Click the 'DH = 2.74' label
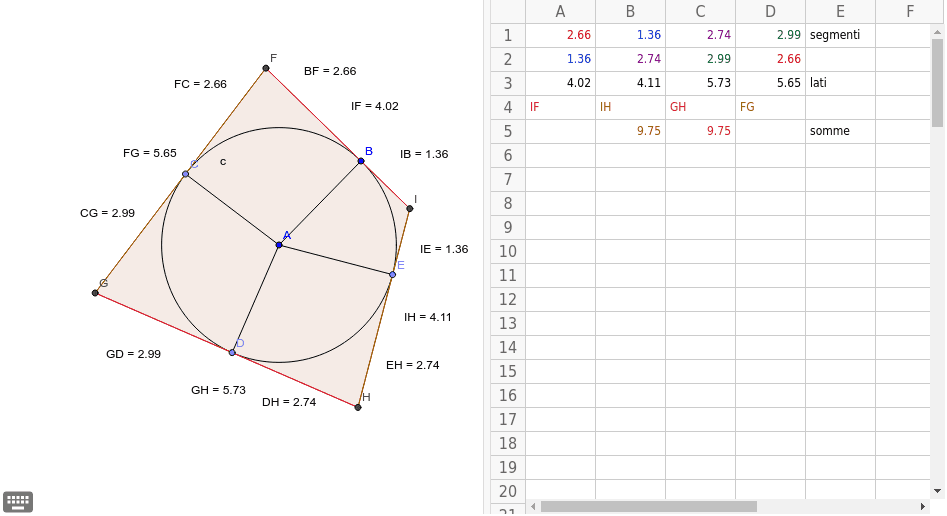Image resolution: width=947 pixels, height=516 pixels. [x=289, y=402]
